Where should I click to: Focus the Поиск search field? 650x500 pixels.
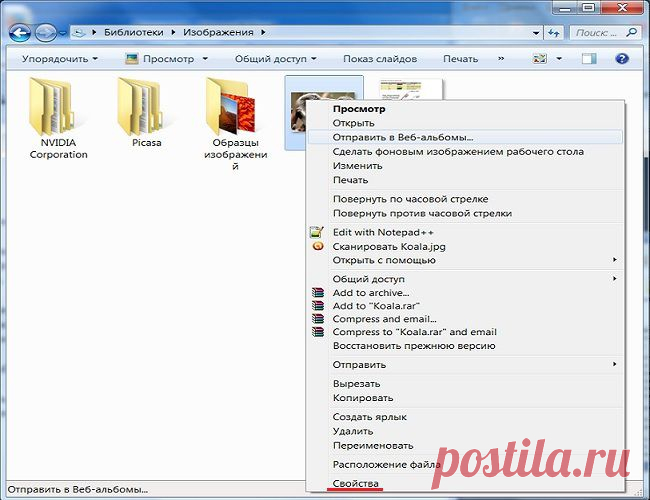coord(605,33)
